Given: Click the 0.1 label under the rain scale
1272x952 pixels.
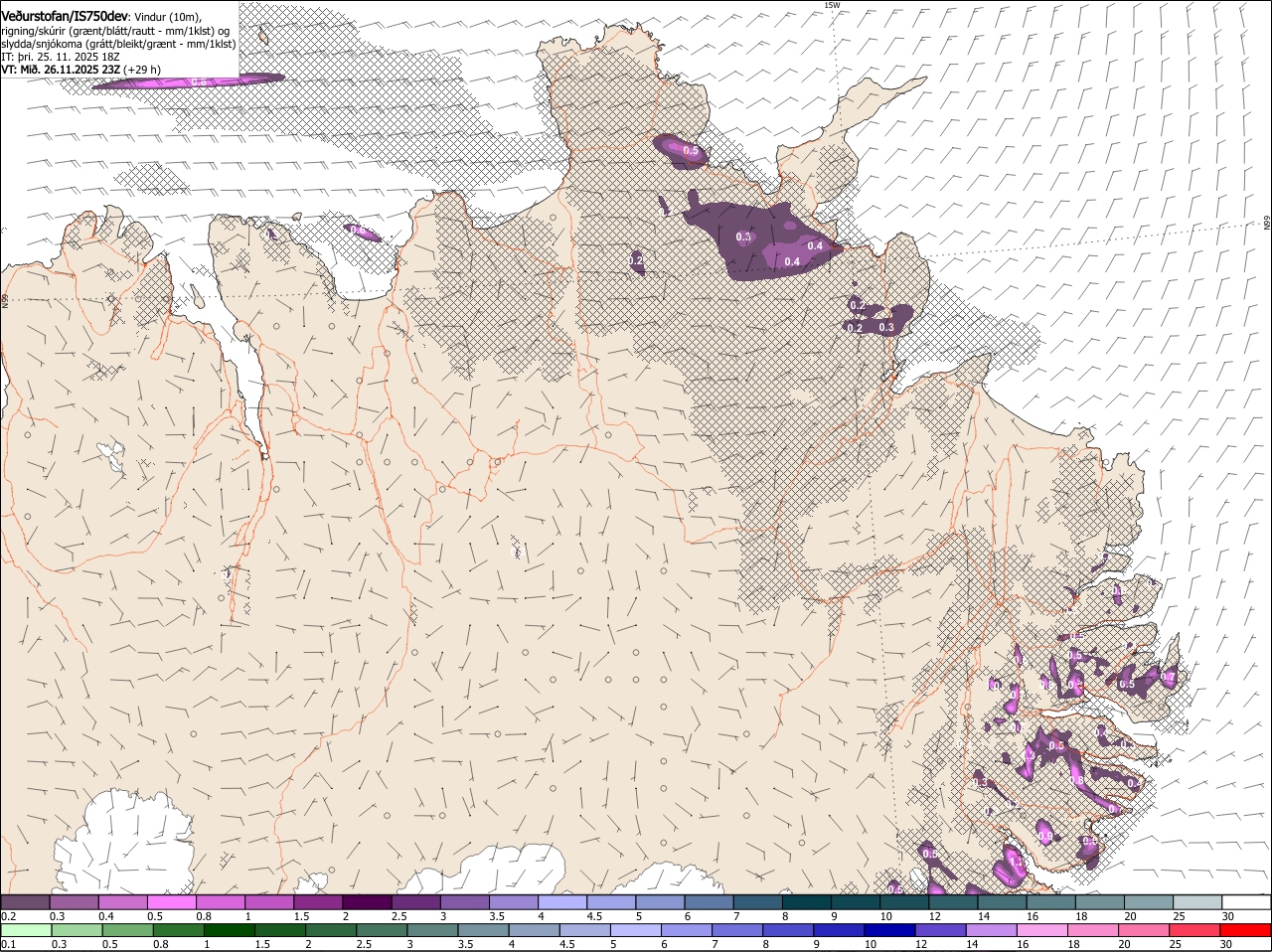Looking at the screenshot, I should point(8,944).
